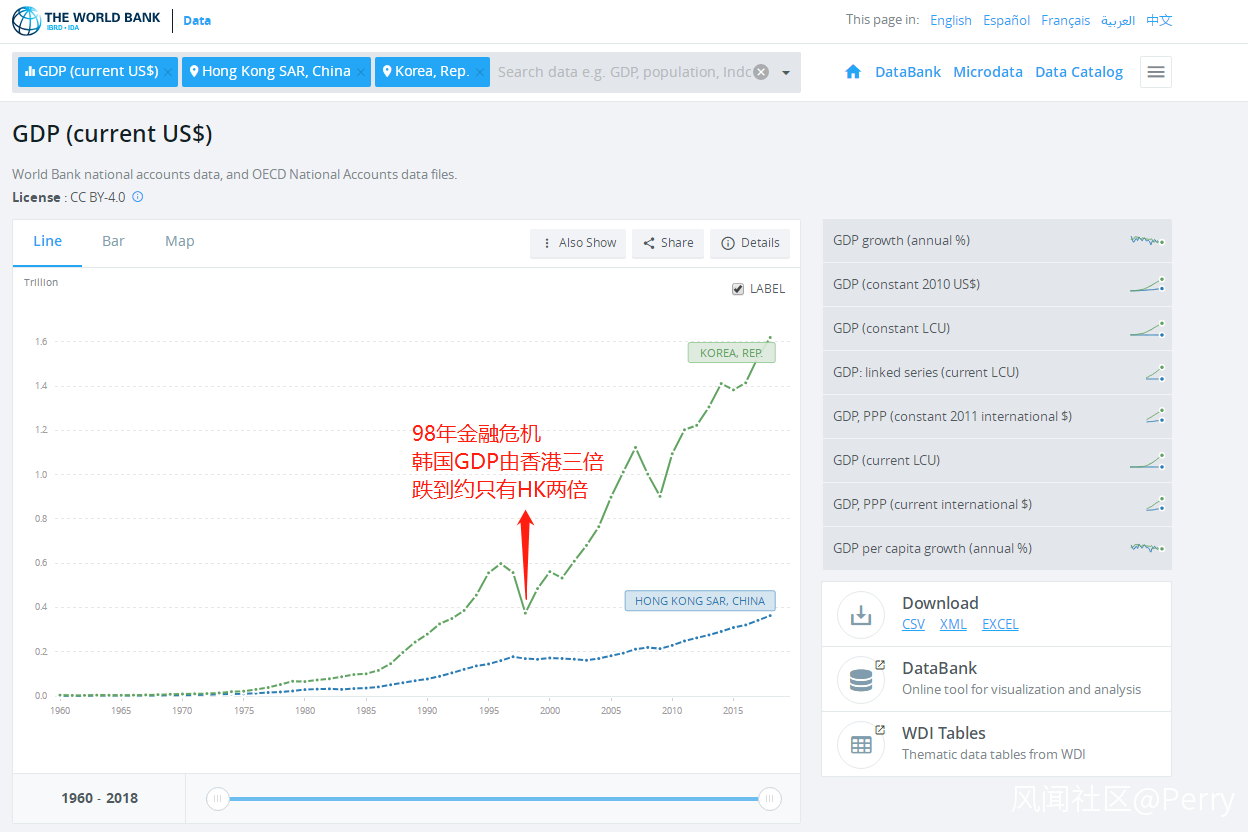
Task: Open GDP: linked series sparkline
Action: tap(1155, 372)
